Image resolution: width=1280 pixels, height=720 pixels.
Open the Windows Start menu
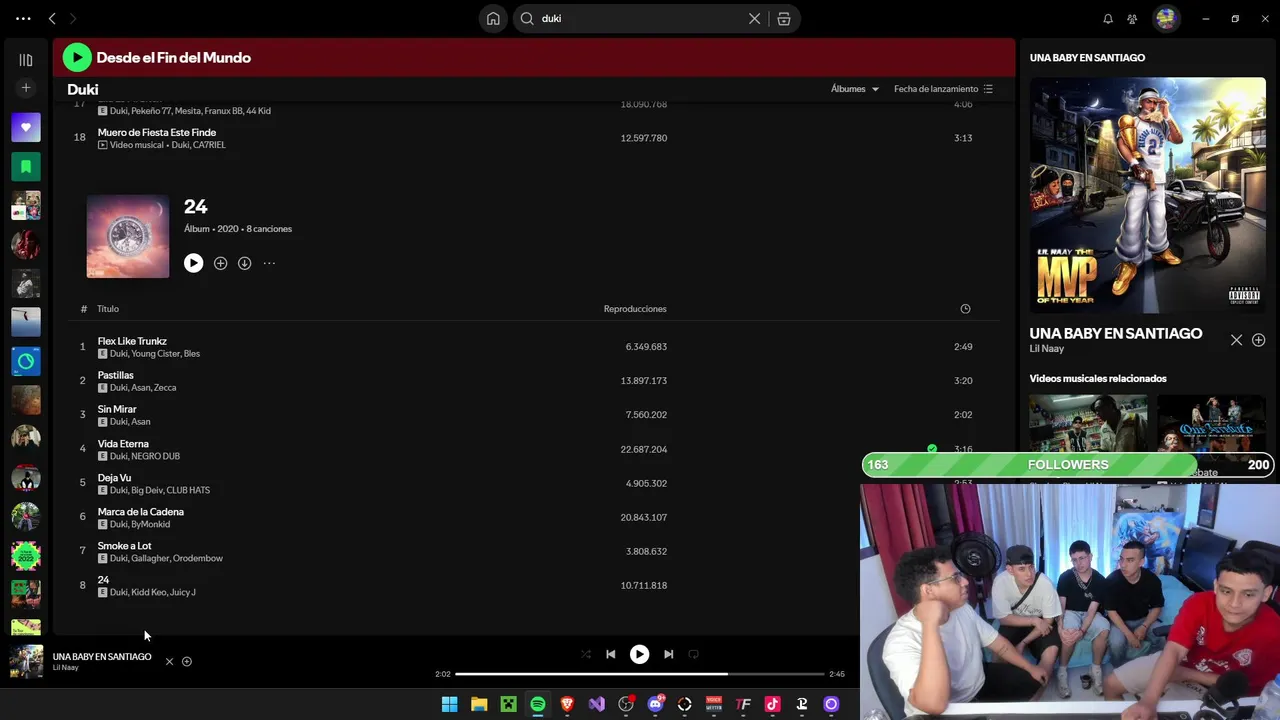click(450, 705)
